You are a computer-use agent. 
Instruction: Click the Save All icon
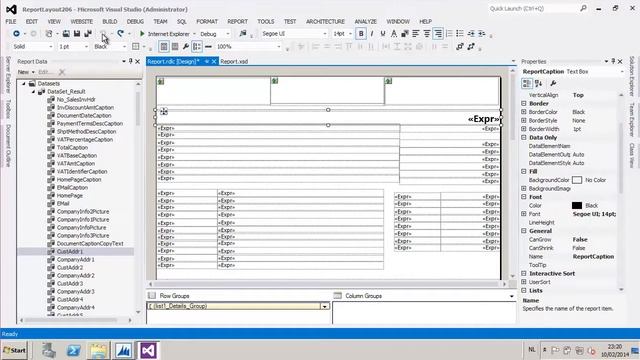pos(88,33)
